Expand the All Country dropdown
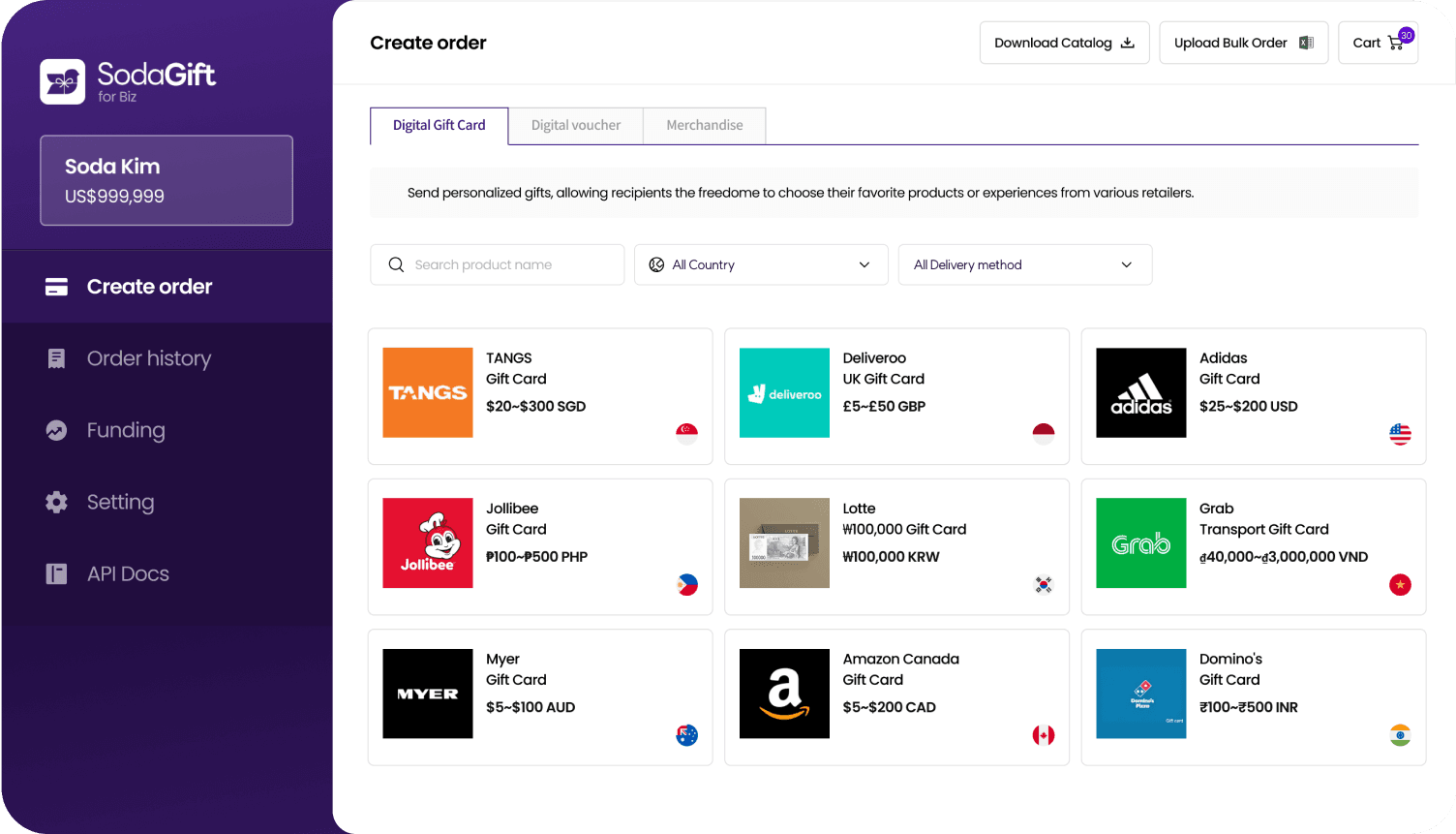The image size is (1456, 834). click(761, 264)
